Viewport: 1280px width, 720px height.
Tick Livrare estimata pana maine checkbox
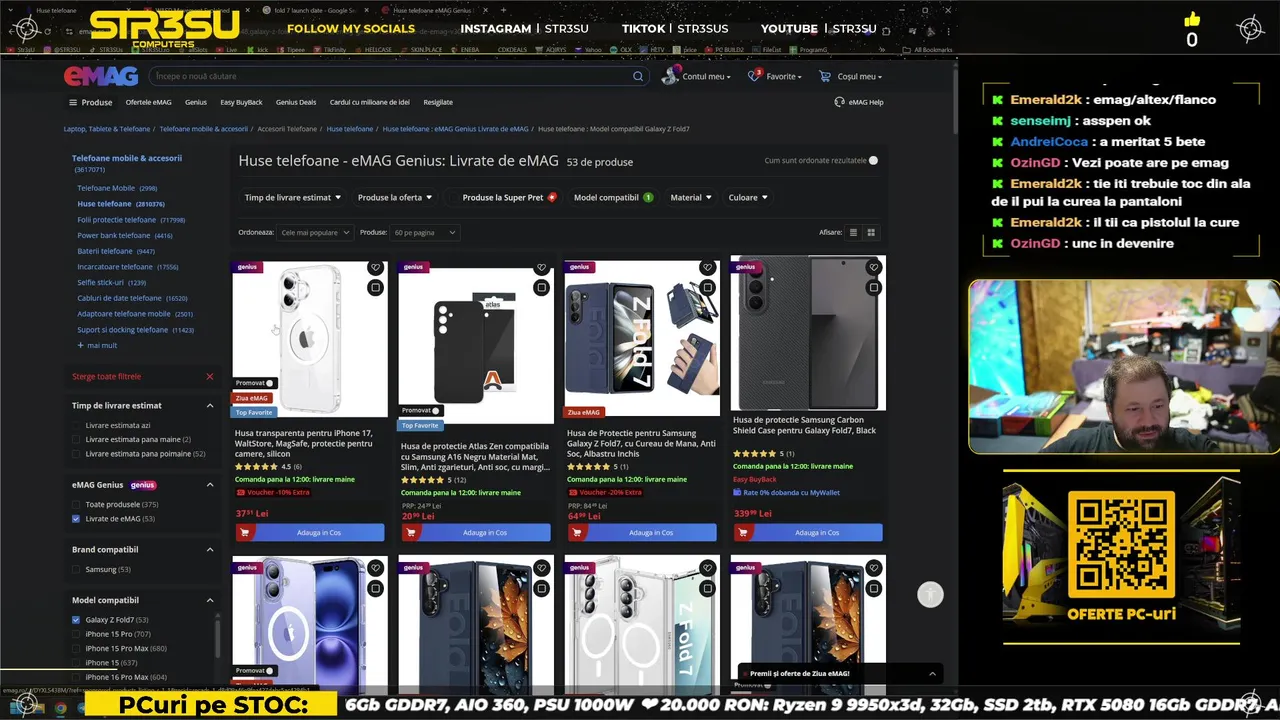[76, 439]
